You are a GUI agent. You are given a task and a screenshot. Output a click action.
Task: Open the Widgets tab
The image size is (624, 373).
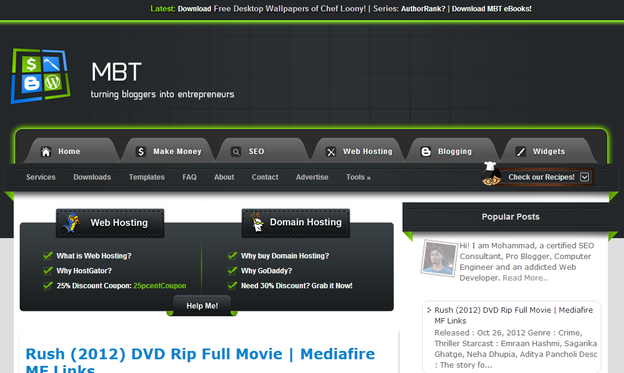click(548, 151)
